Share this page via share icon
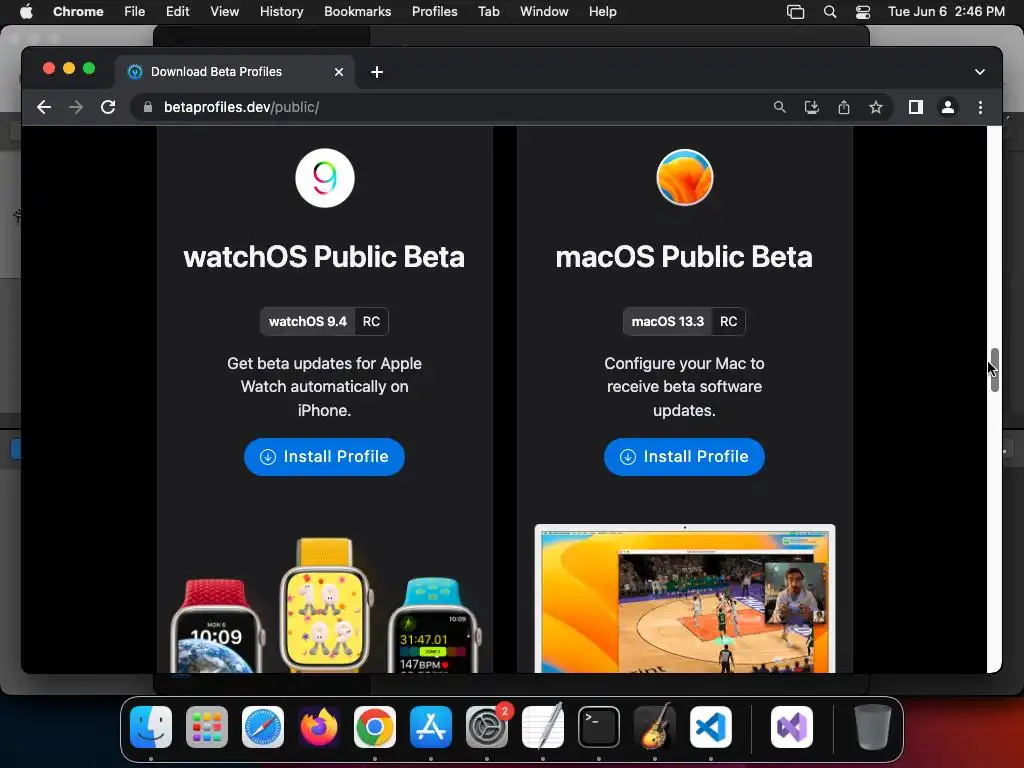 pyautogui.click(x=844, y=107)
